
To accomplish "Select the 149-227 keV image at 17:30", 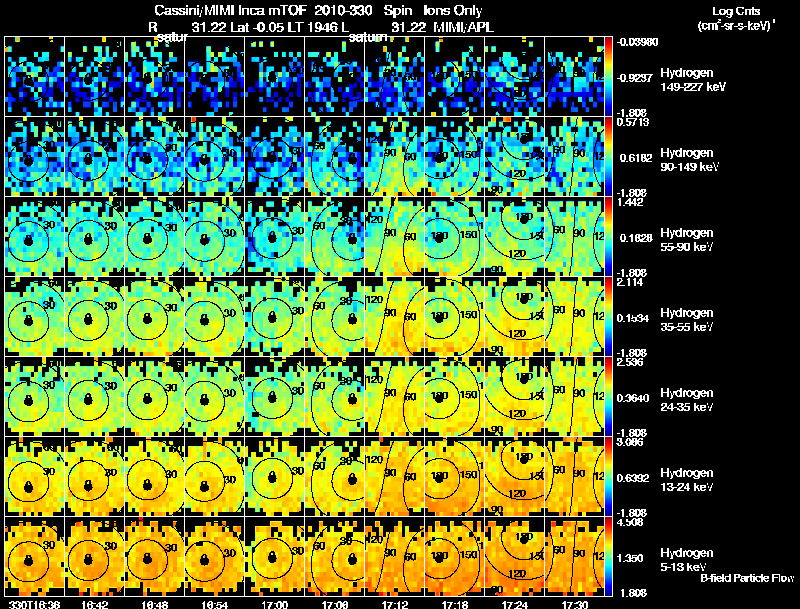I will [574, 76].
